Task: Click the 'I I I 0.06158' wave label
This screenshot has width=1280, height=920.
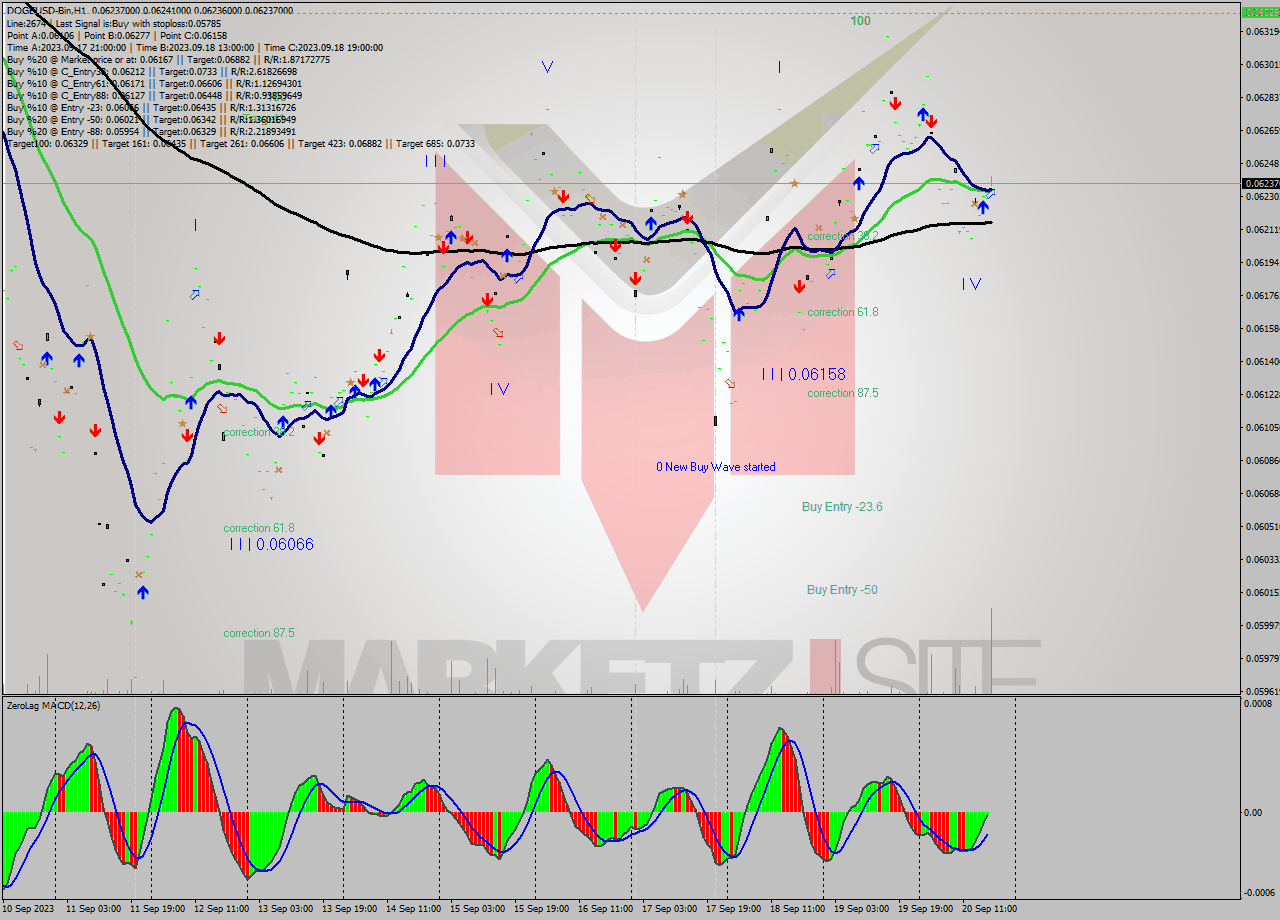Action: tap(804, 374)
